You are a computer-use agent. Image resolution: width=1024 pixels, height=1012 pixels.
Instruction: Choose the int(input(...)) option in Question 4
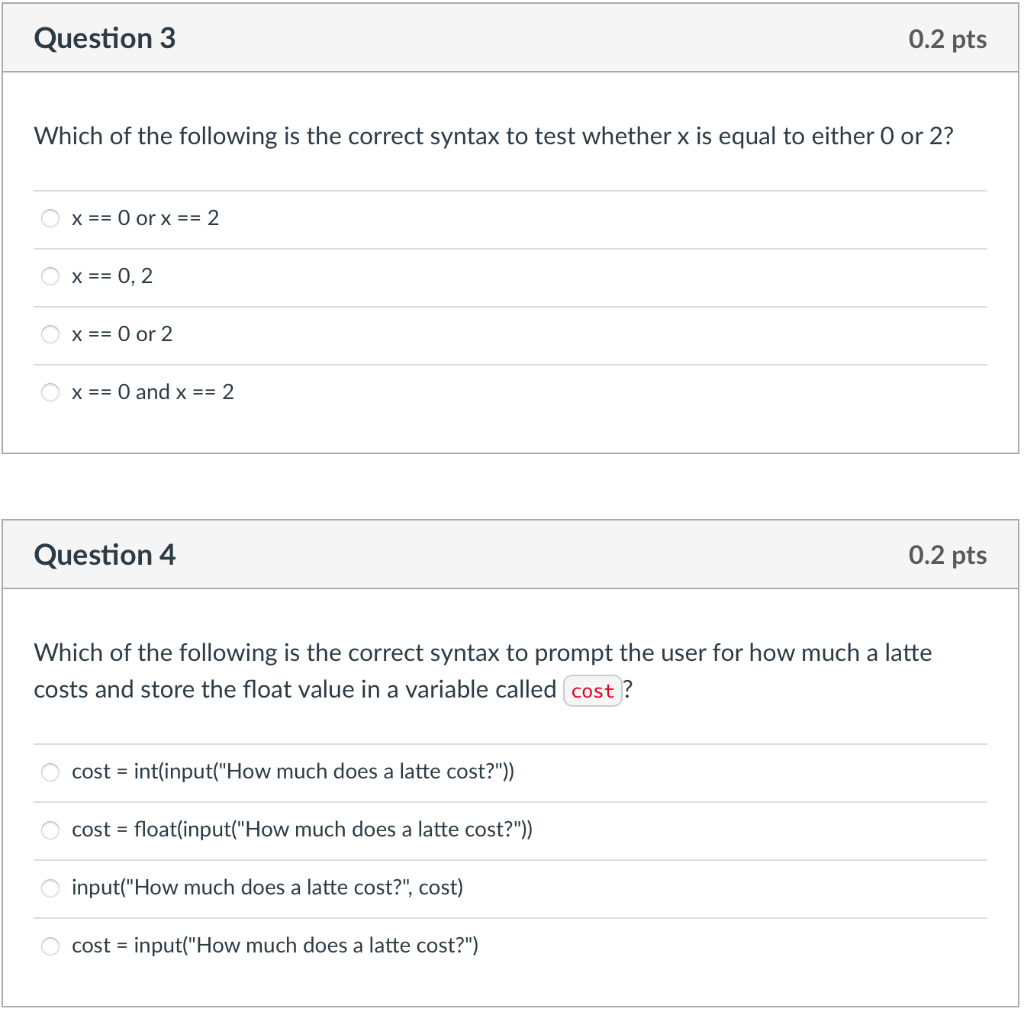pyautogui.click(x=50, y=772)
